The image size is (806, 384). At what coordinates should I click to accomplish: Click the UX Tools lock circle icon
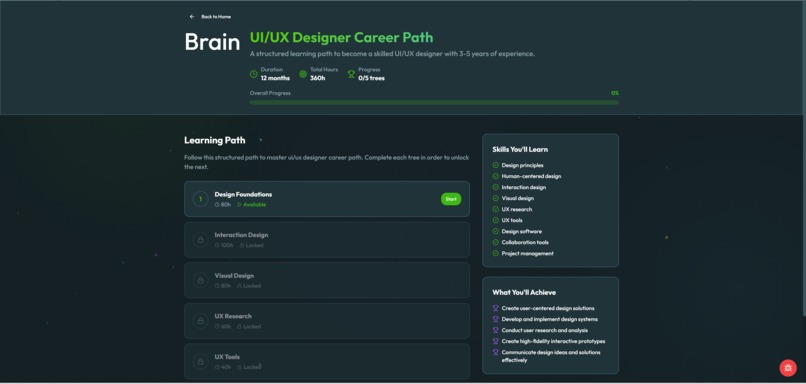tap(200, 361)
